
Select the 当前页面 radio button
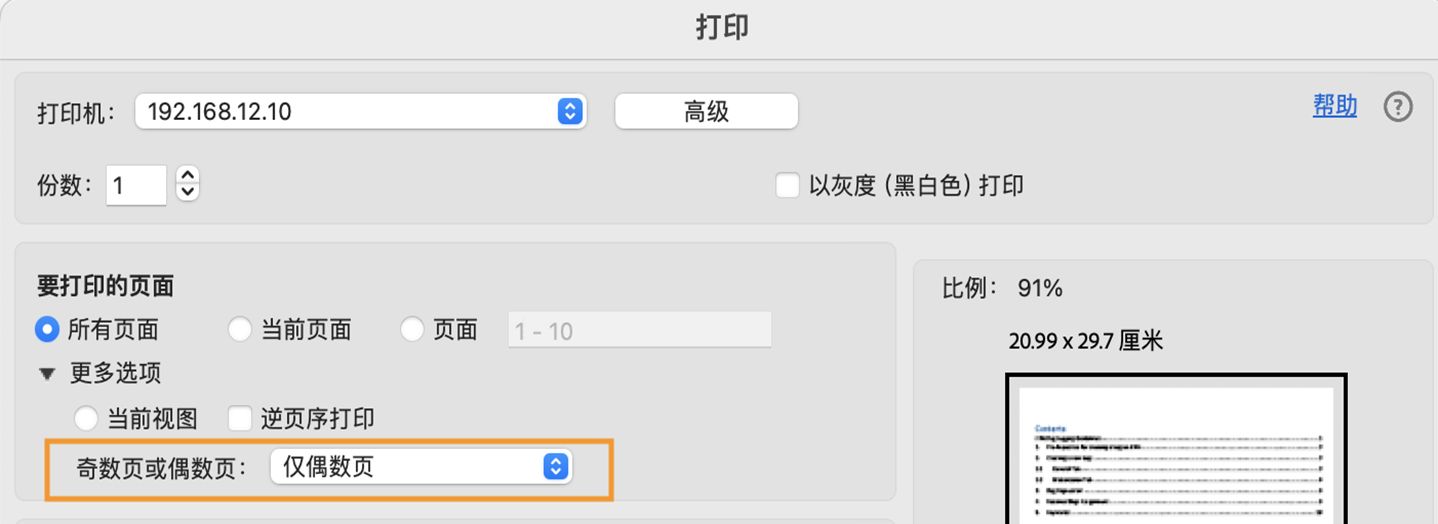240,329
